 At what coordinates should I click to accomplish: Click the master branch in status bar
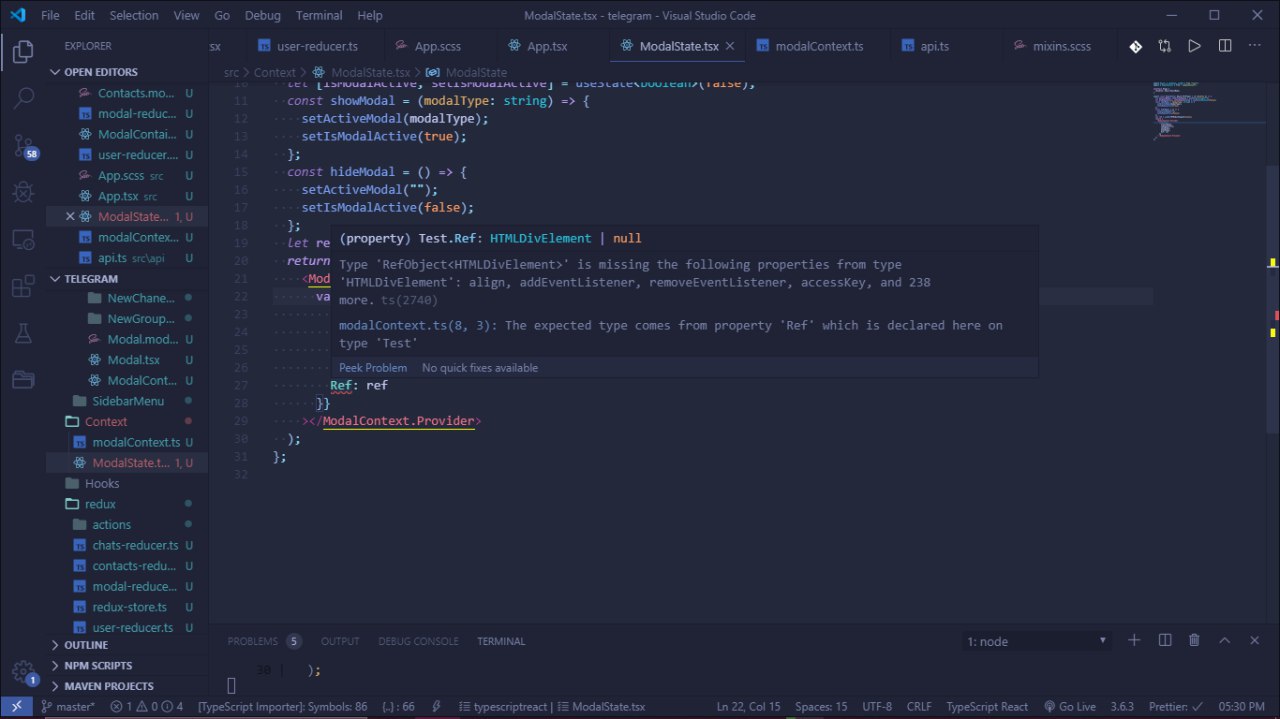click(68, 707)
